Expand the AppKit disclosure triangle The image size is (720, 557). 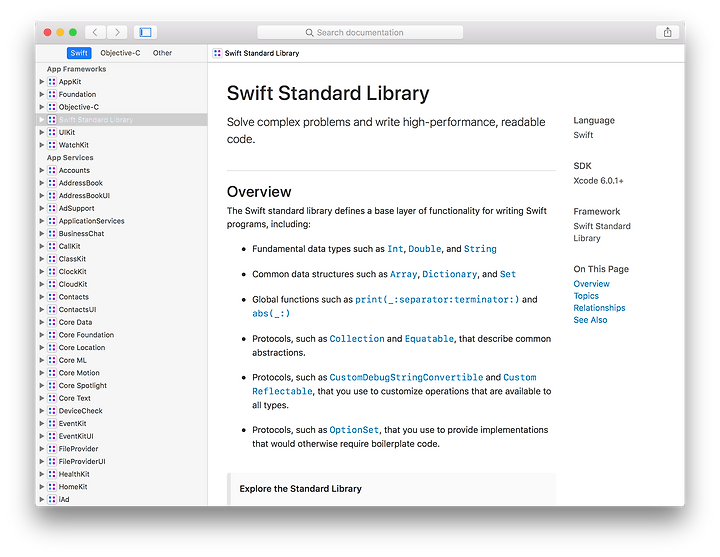(x=42, y=82)
